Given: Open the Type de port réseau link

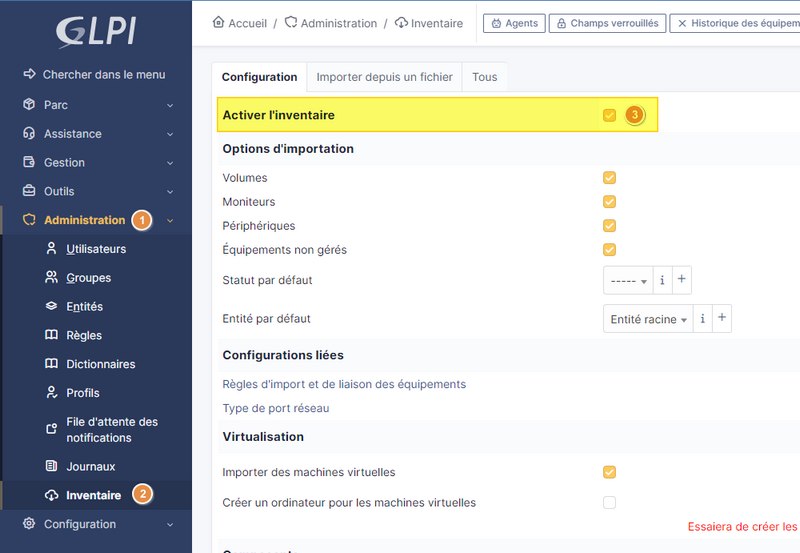Looking at the screenshot, I should [276, 408].
